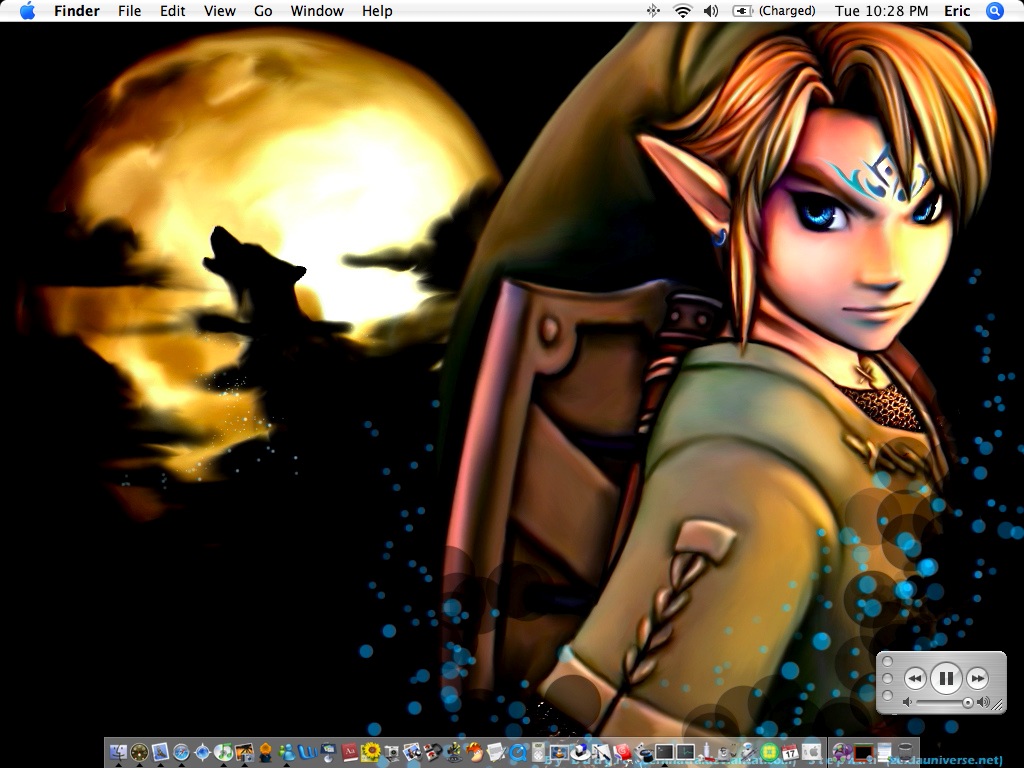Open System Preferences Apple icon in the dock
This screenshot has height=768, width=1024.
[x=812, y=752]
